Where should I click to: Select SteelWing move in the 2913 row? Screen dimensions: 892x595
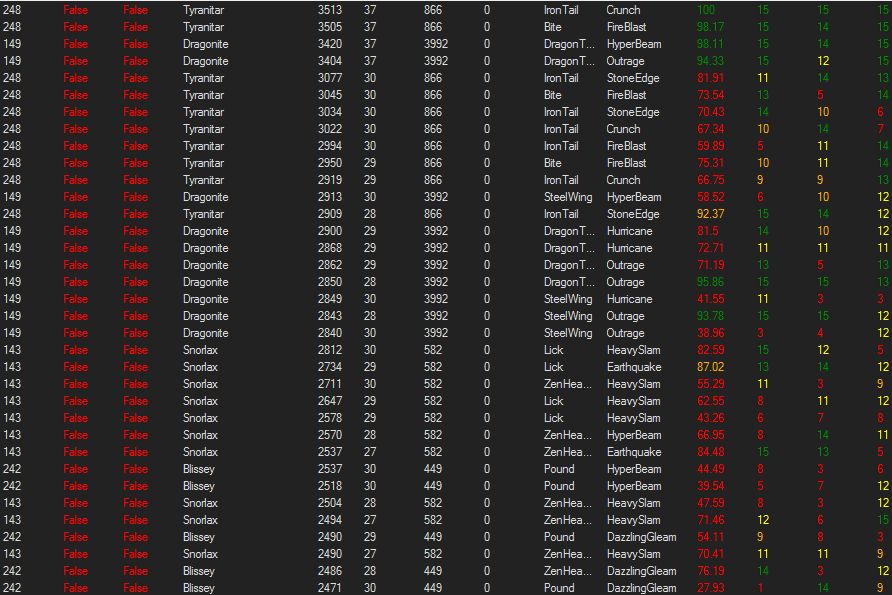coord(568,197)
